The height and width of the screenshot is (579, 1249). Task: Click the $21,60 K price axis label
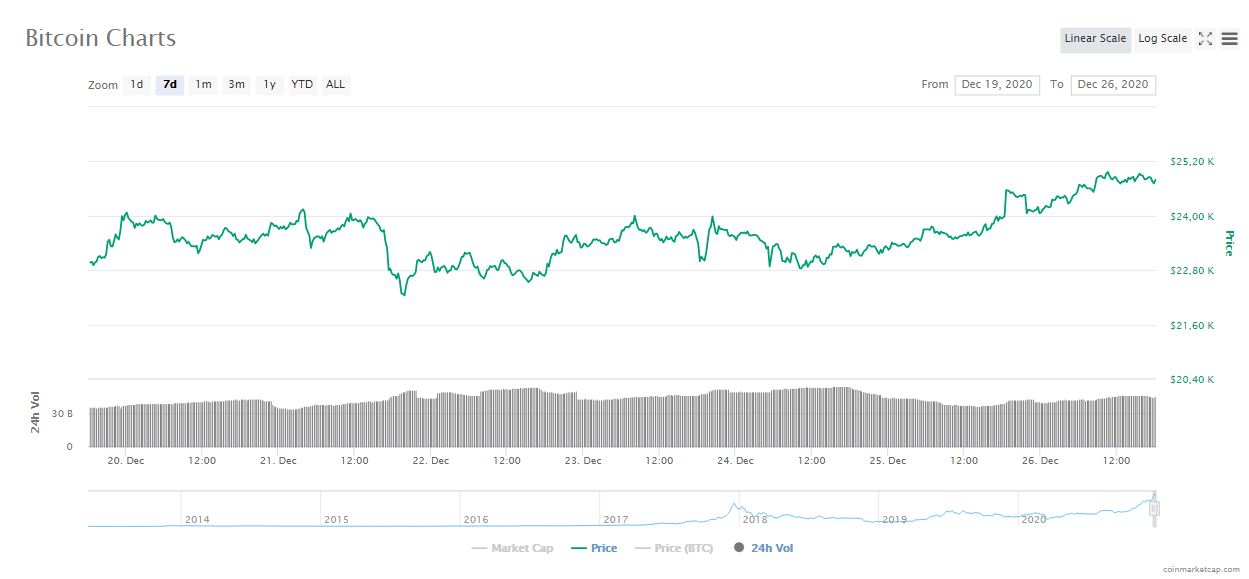[x=1192, y=325]
